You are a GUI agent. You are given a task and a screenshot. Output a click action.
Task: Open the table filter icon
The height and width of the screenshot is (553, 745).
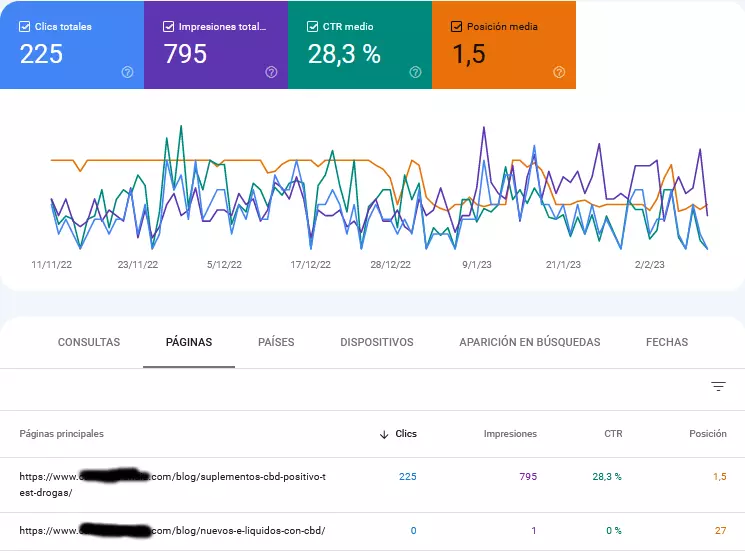(718, 387)
